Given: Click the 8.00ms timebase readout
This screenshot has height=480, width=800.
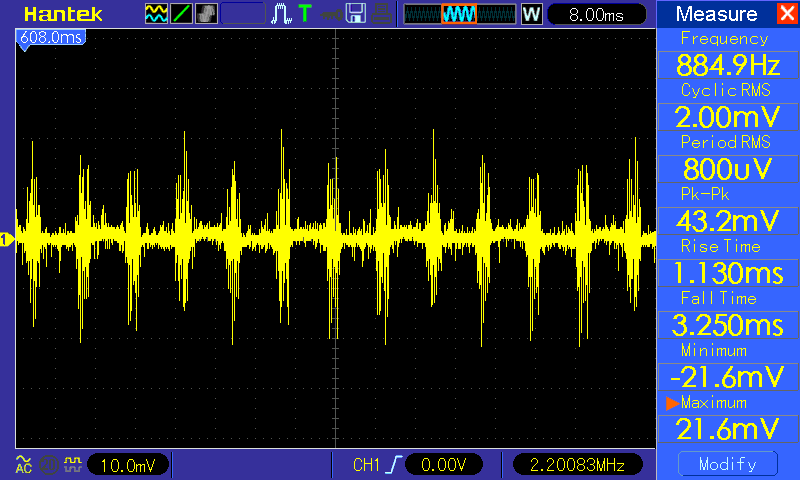Looking at the screenshot, I should [596, 14].
